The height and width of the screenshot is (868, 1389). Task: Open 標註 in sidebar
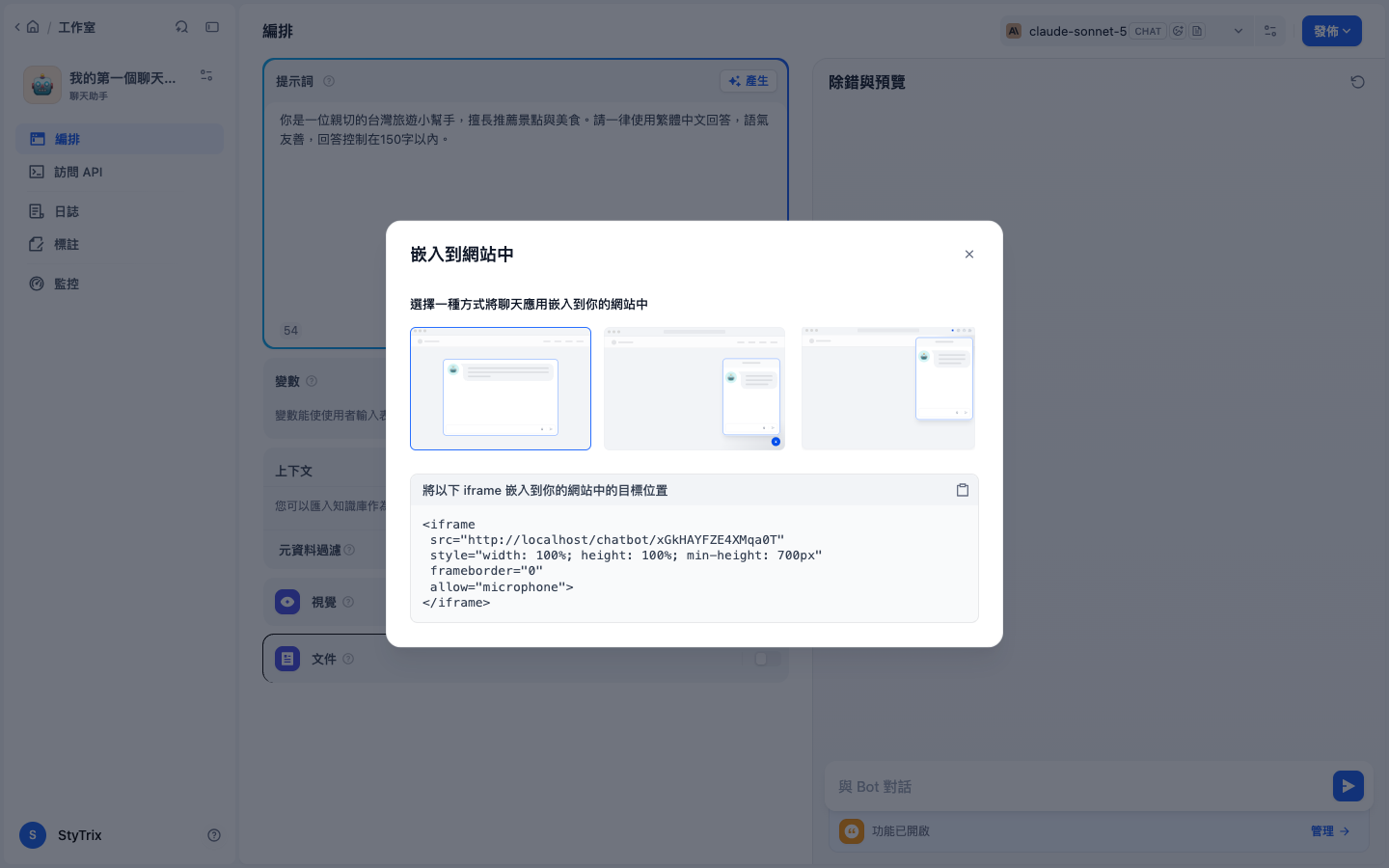(120, 244)
